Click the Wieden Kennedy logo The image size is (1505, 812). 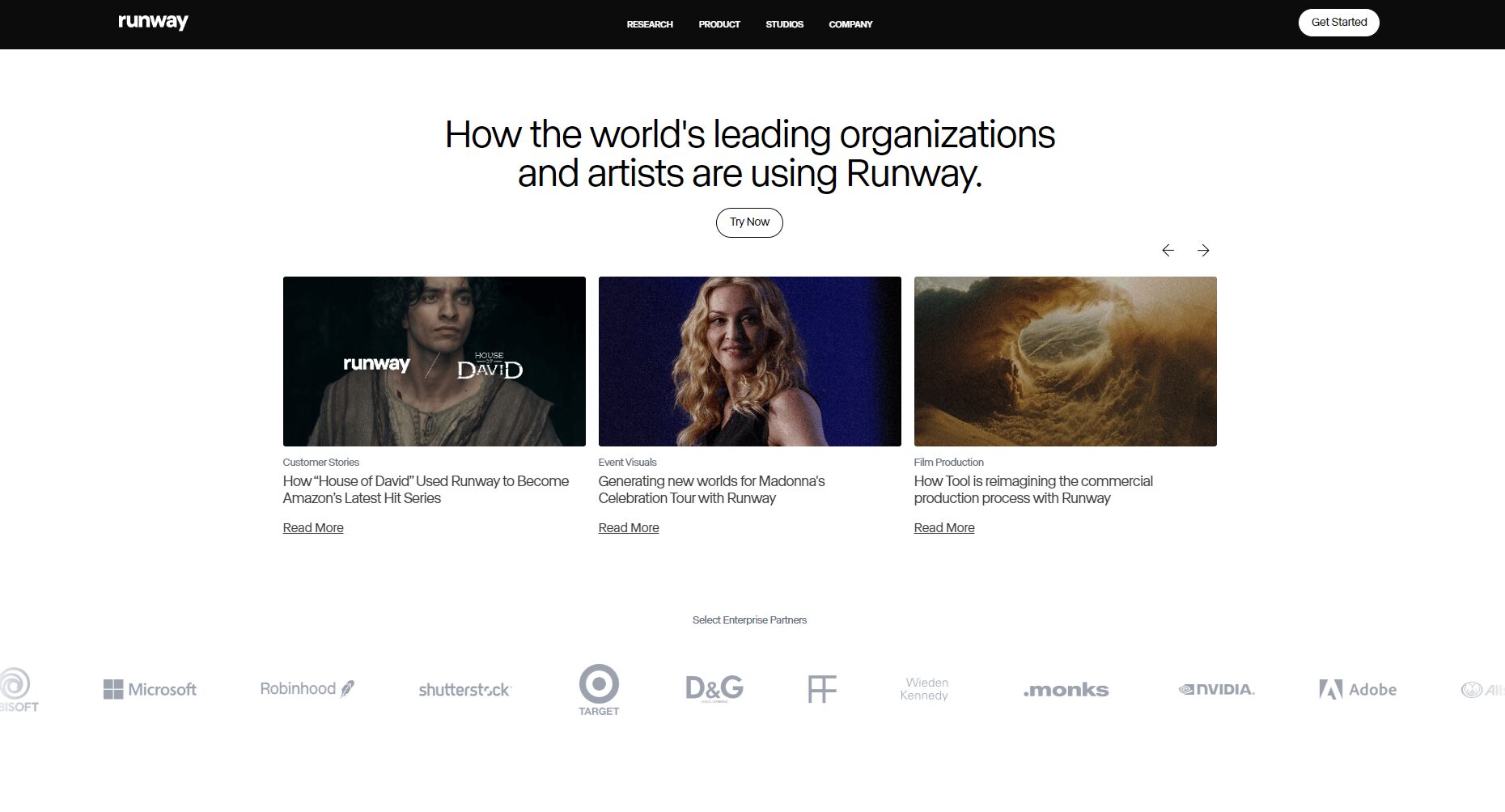(x=924, y=689)
